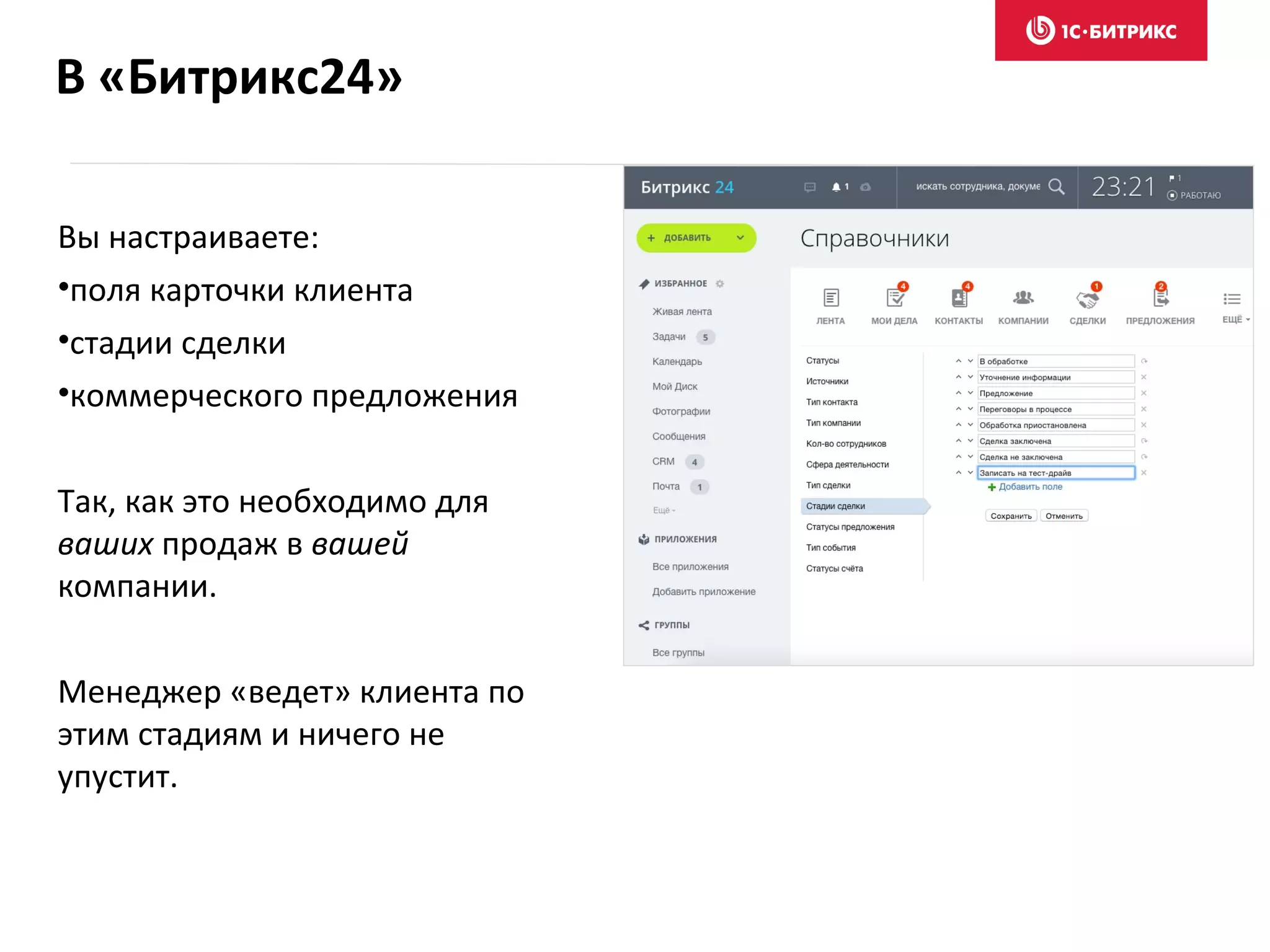Move Обработка приостановлена stage up
This screenshot has width=1270, height=952.
(x=959, y=425)
